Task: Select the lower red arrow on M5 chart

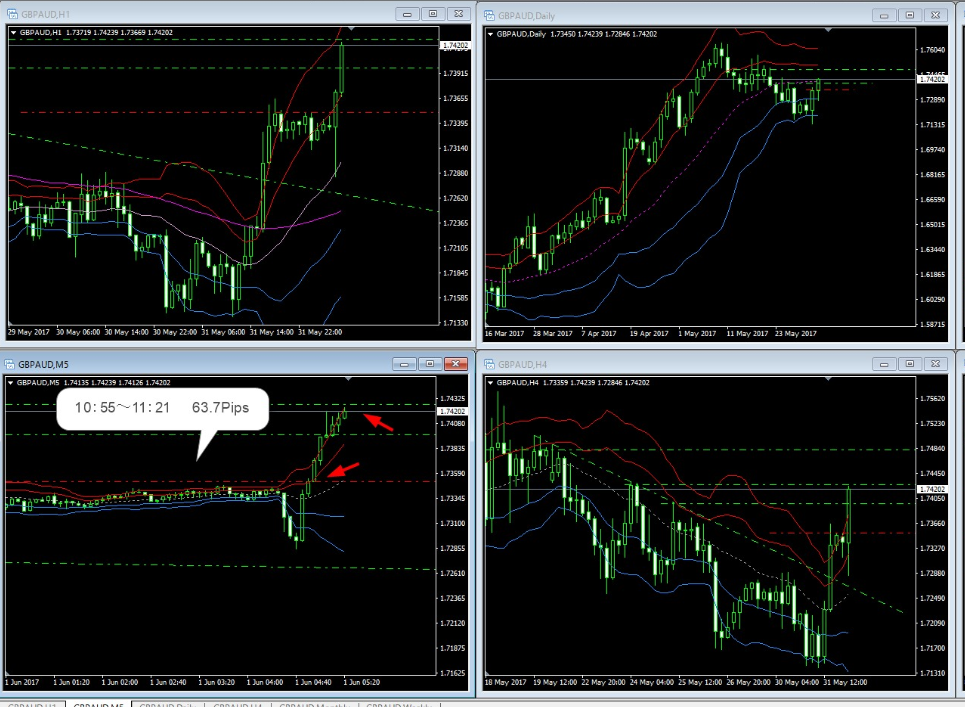Action: [344, 470]
